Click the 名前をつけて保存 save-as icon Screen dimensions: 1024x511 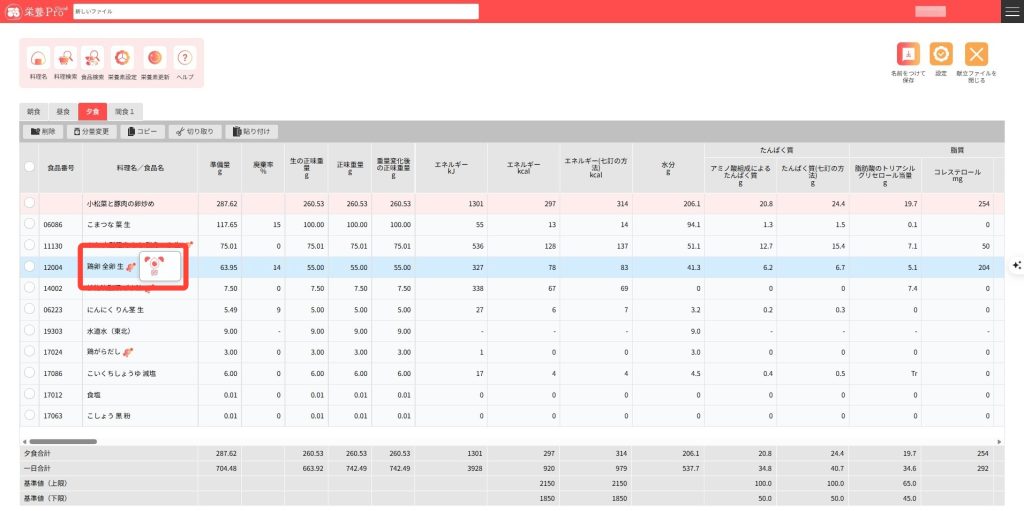tap(908, 58)
